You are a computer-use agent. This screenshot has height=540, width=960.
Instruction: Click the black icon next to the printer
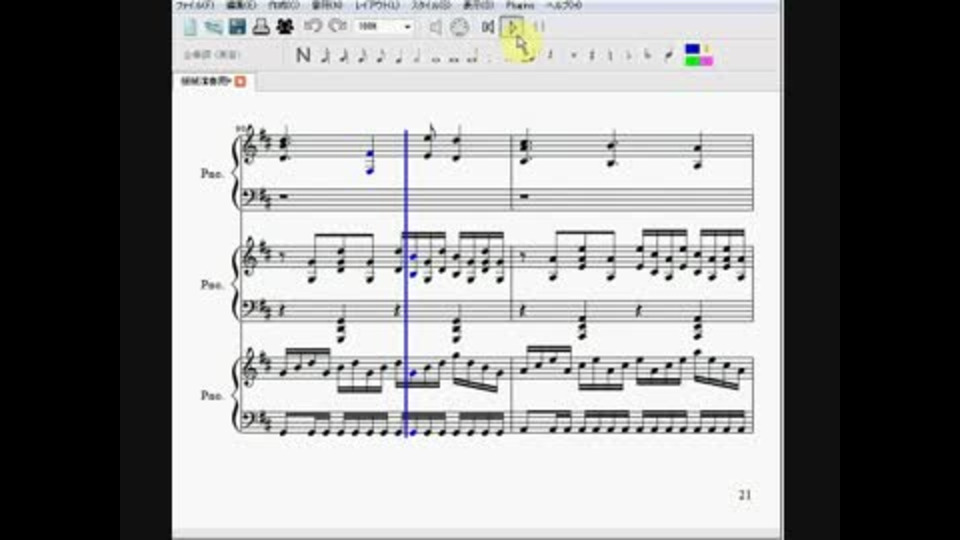click(285, 27)
